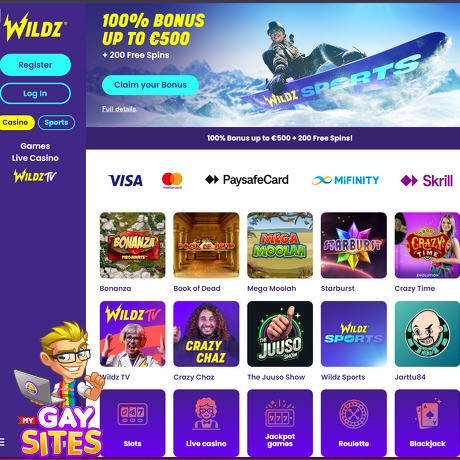The width and height of the screenshot is (460, 460).
Task: Open Games in the sidebar menu
Action: 35,146
